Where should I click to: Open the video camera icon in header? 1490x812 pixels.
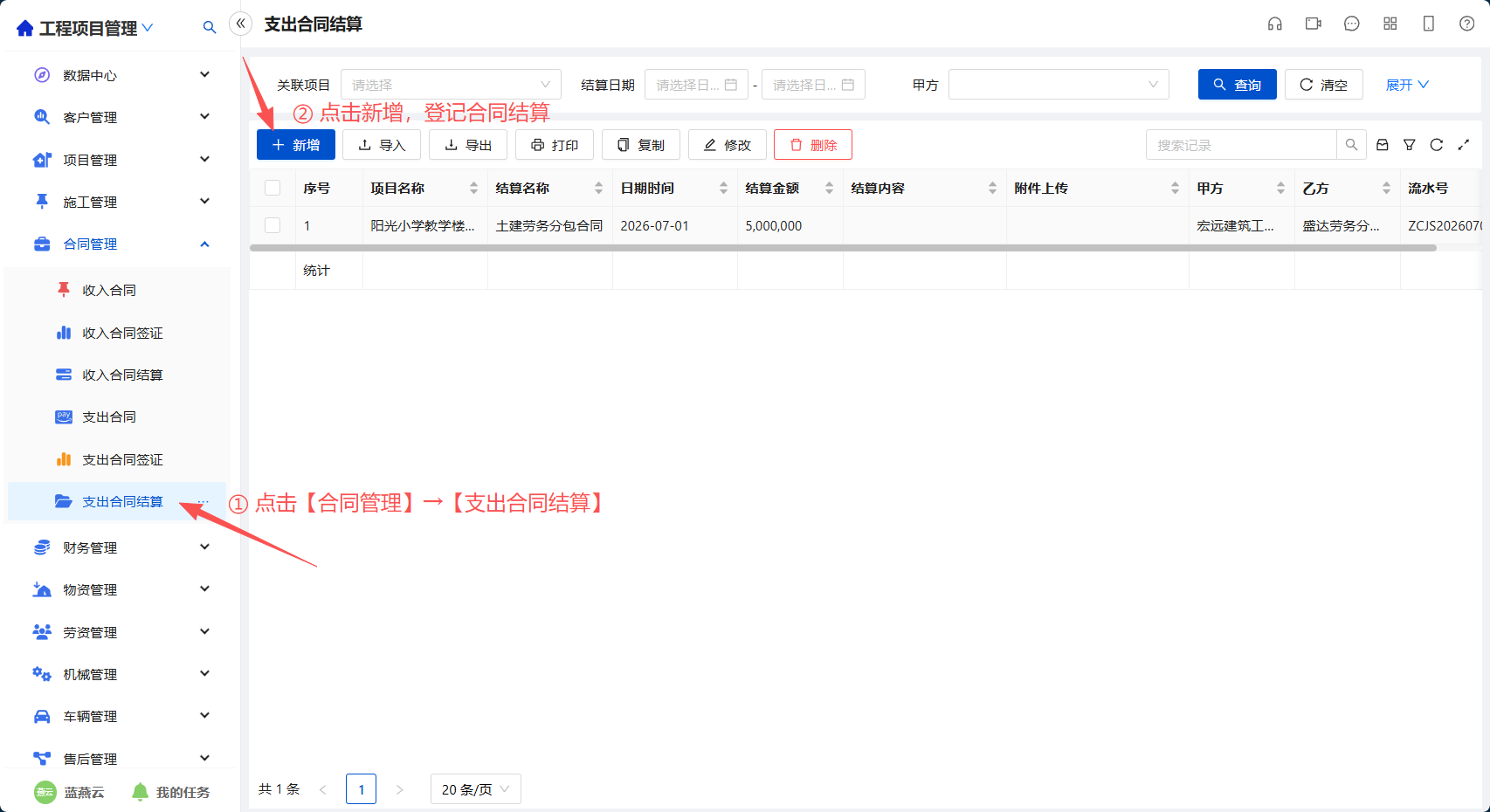coord(1314,24)
